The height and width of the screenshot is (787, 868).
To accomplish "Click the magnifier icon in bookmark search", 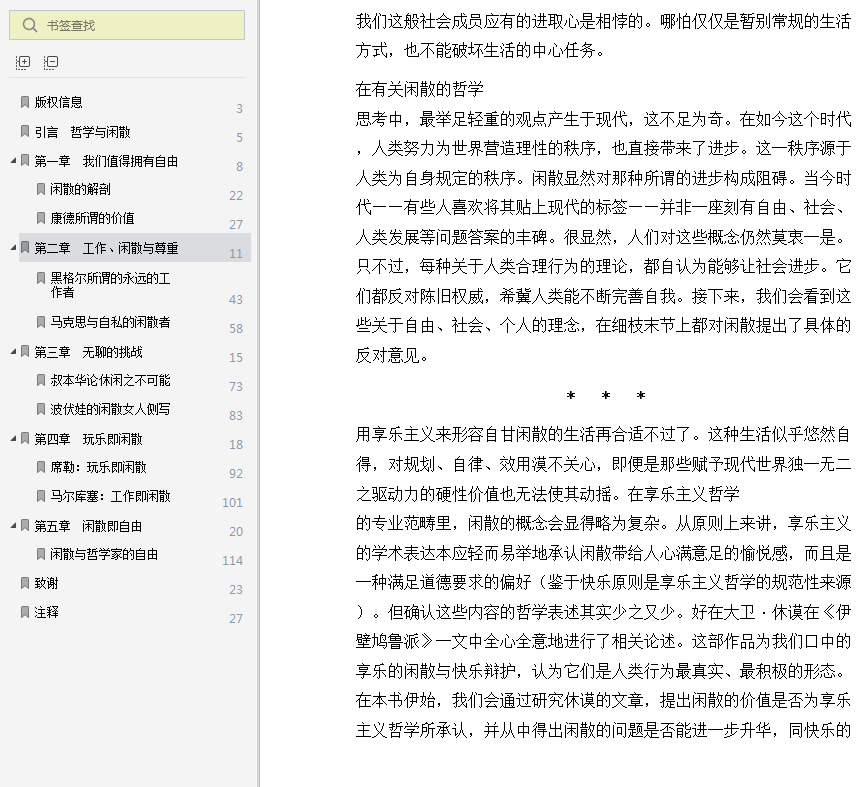I will (29, 25).
